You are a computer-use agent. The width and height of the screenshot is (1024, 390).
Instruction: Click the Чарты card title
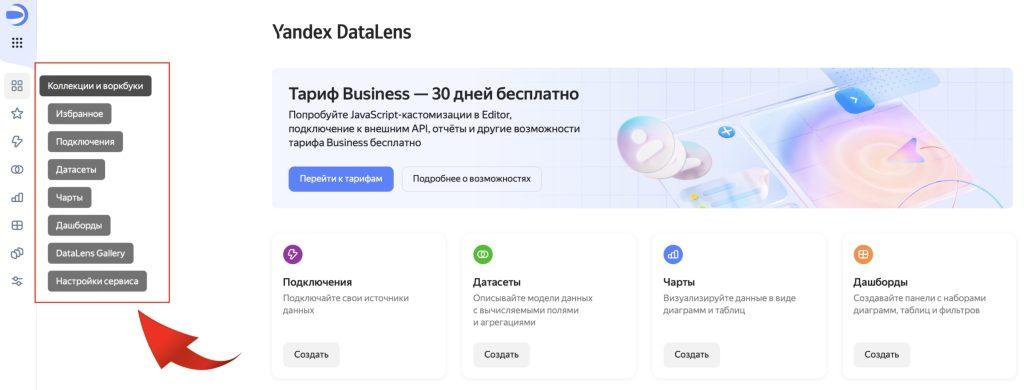679,282
